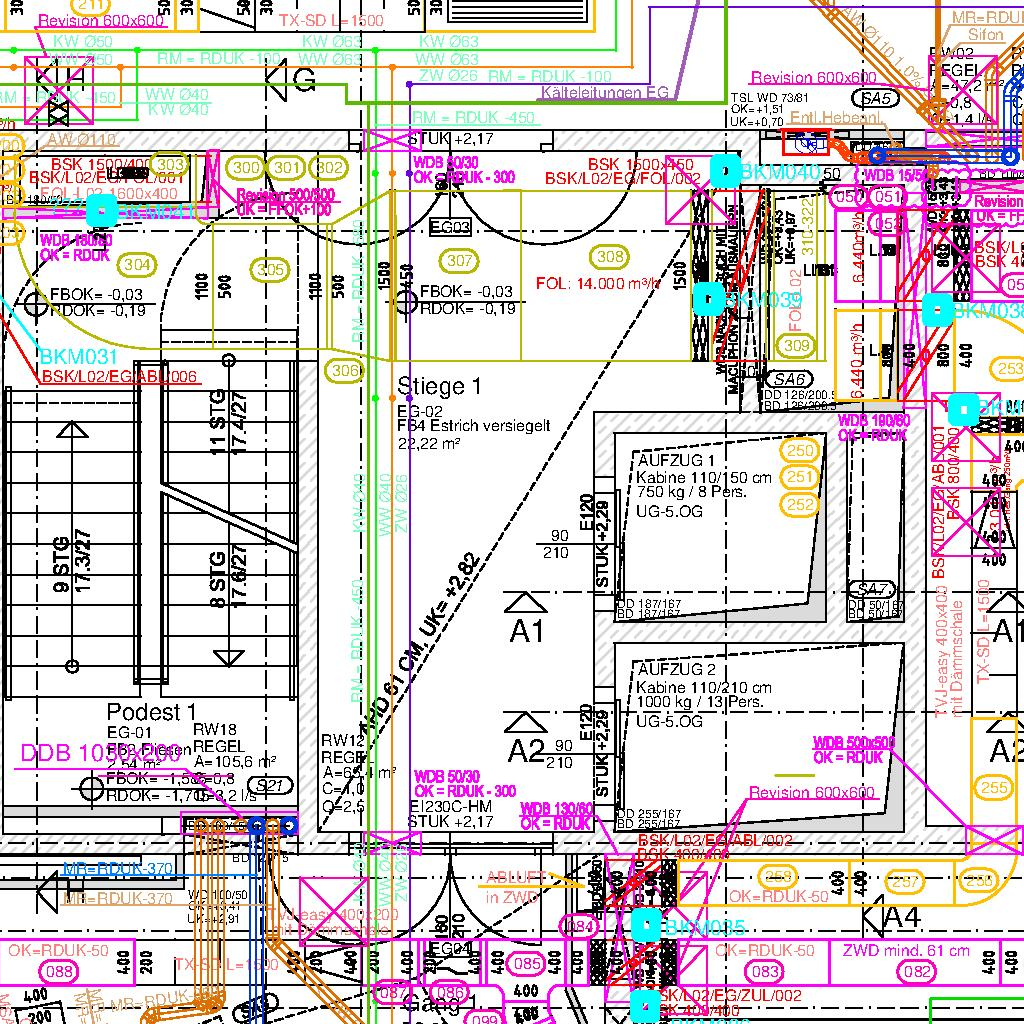The height and width of the screenshot is (1024, 1024).
Task: Click the boxed 'EG03' door label
Action: [449, 227]
